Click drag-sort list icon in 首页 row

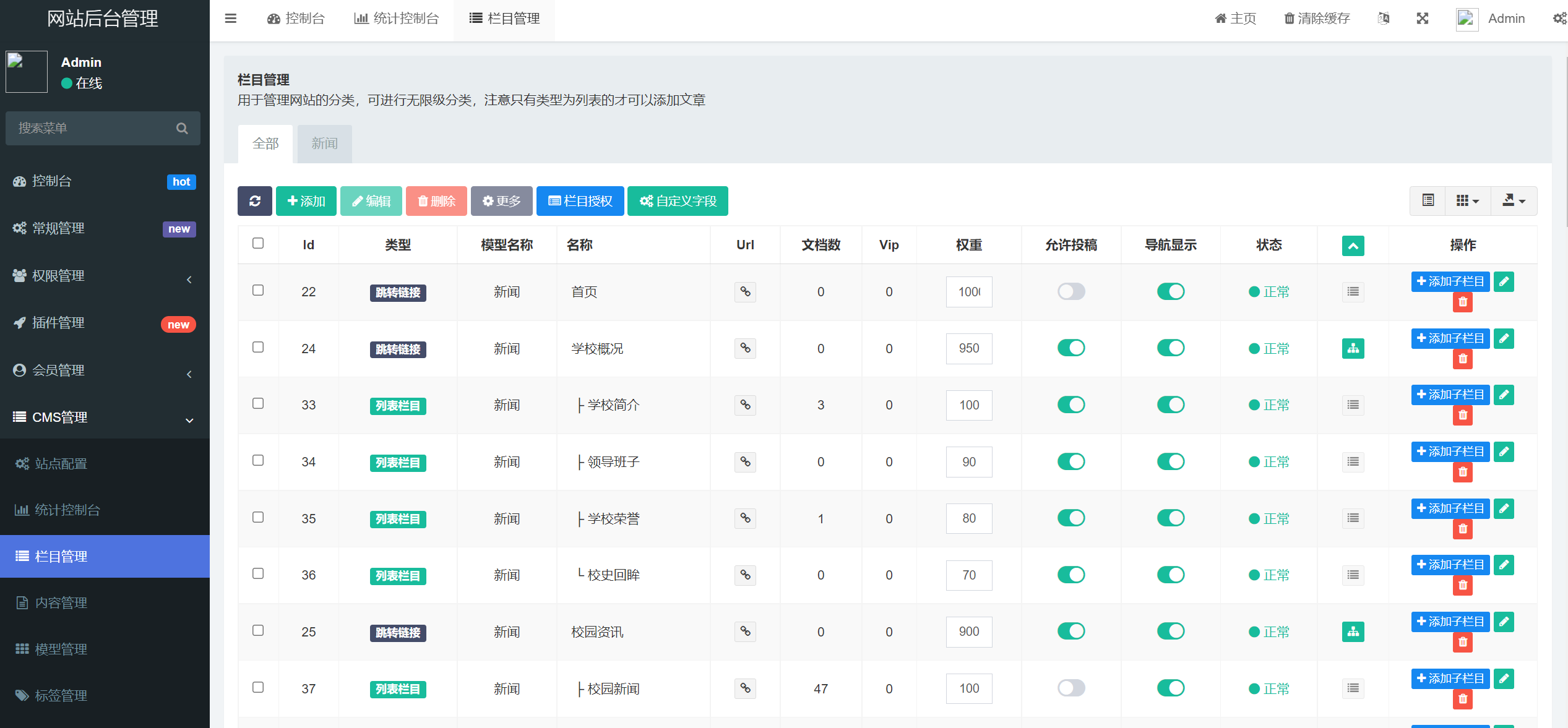point(1353,292)
